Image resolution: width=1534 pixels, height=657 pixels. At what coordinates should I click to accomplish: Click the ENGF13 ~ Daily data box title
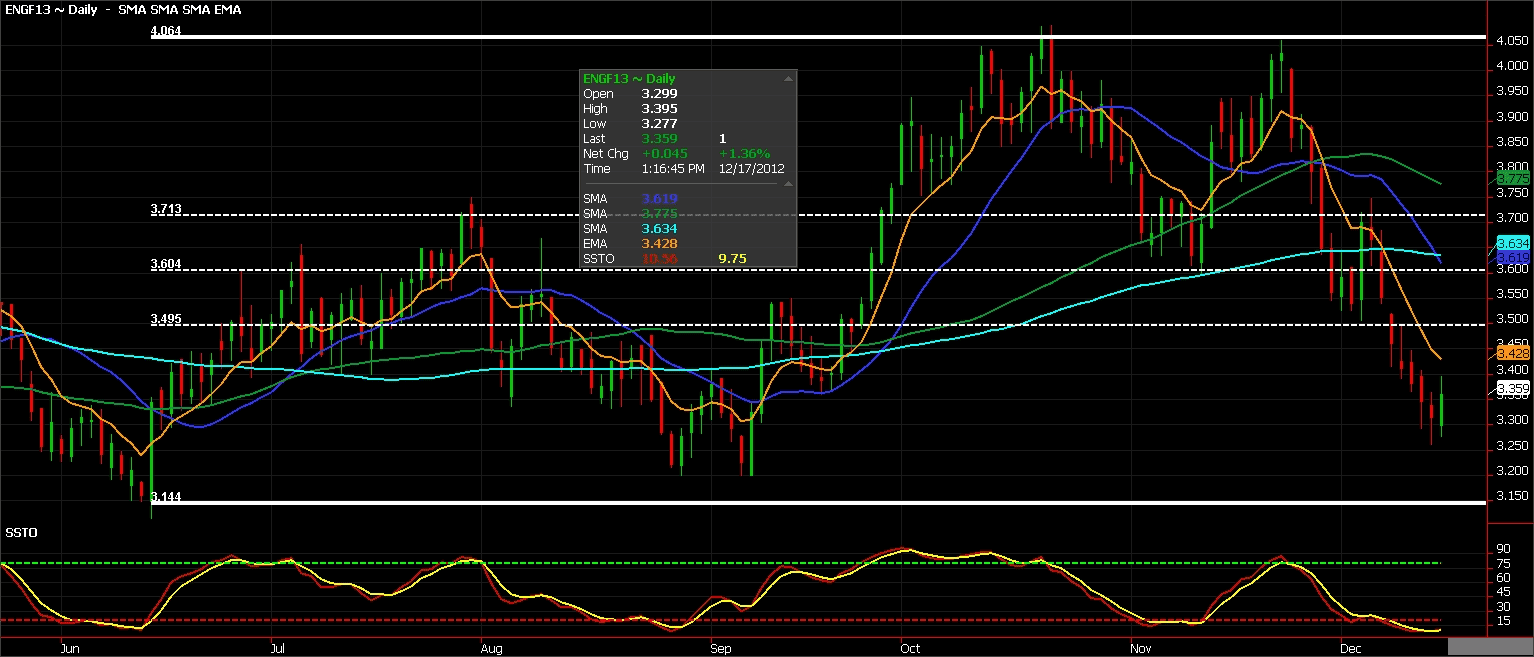(629, 78)
